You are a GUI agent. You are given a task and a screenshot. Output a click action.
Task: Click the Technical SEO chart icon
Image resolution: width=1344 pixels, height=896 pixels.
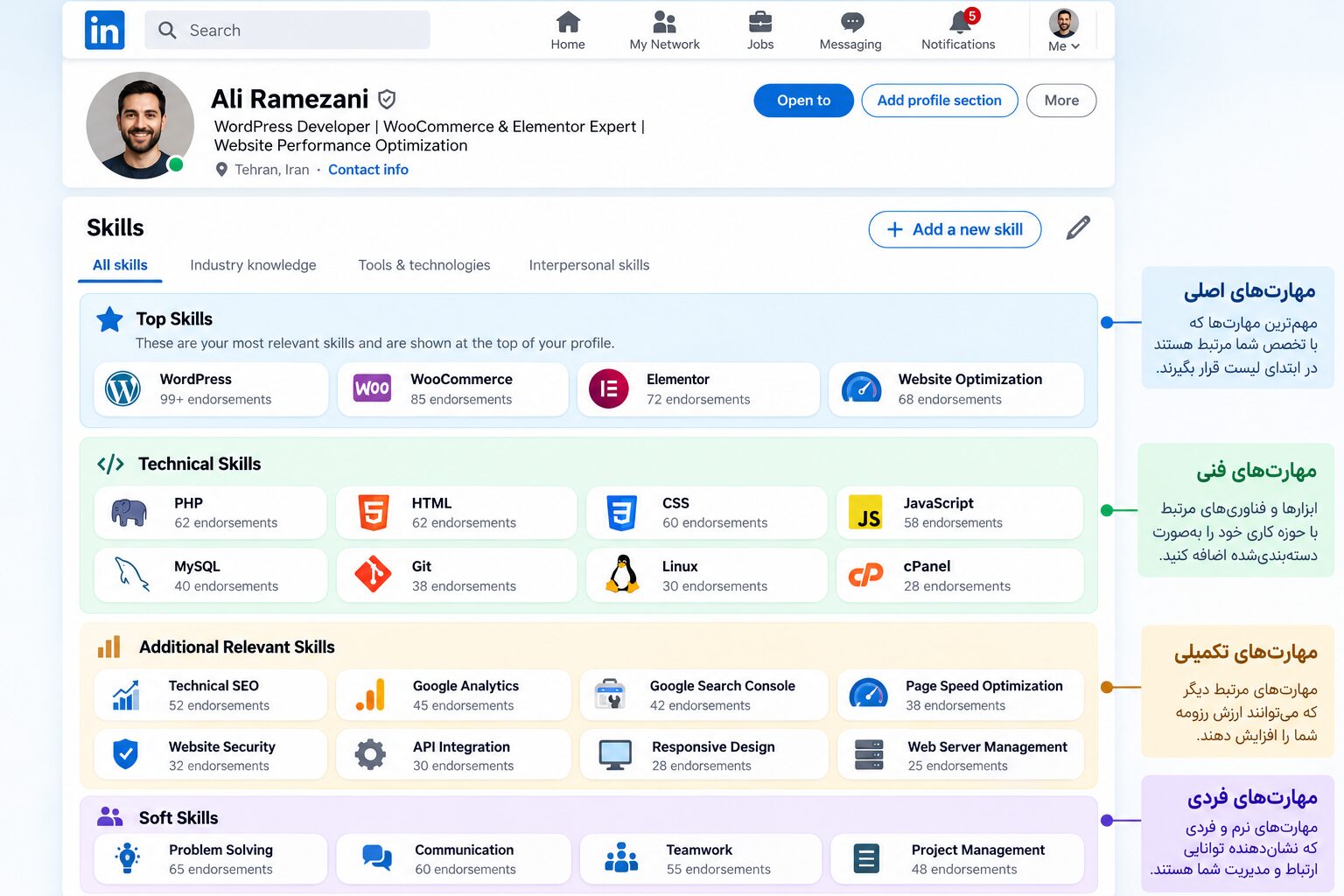tap(126, 695)
